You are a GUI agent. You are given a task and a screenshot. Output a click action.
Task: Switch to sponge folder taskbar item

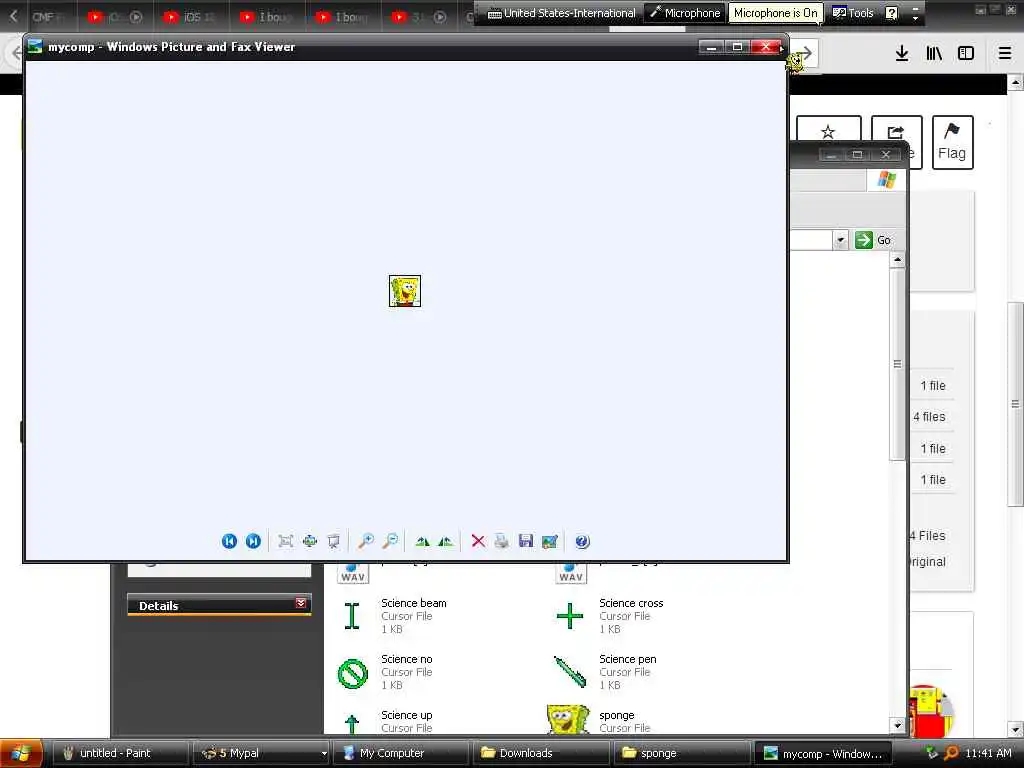click(680, 753)
